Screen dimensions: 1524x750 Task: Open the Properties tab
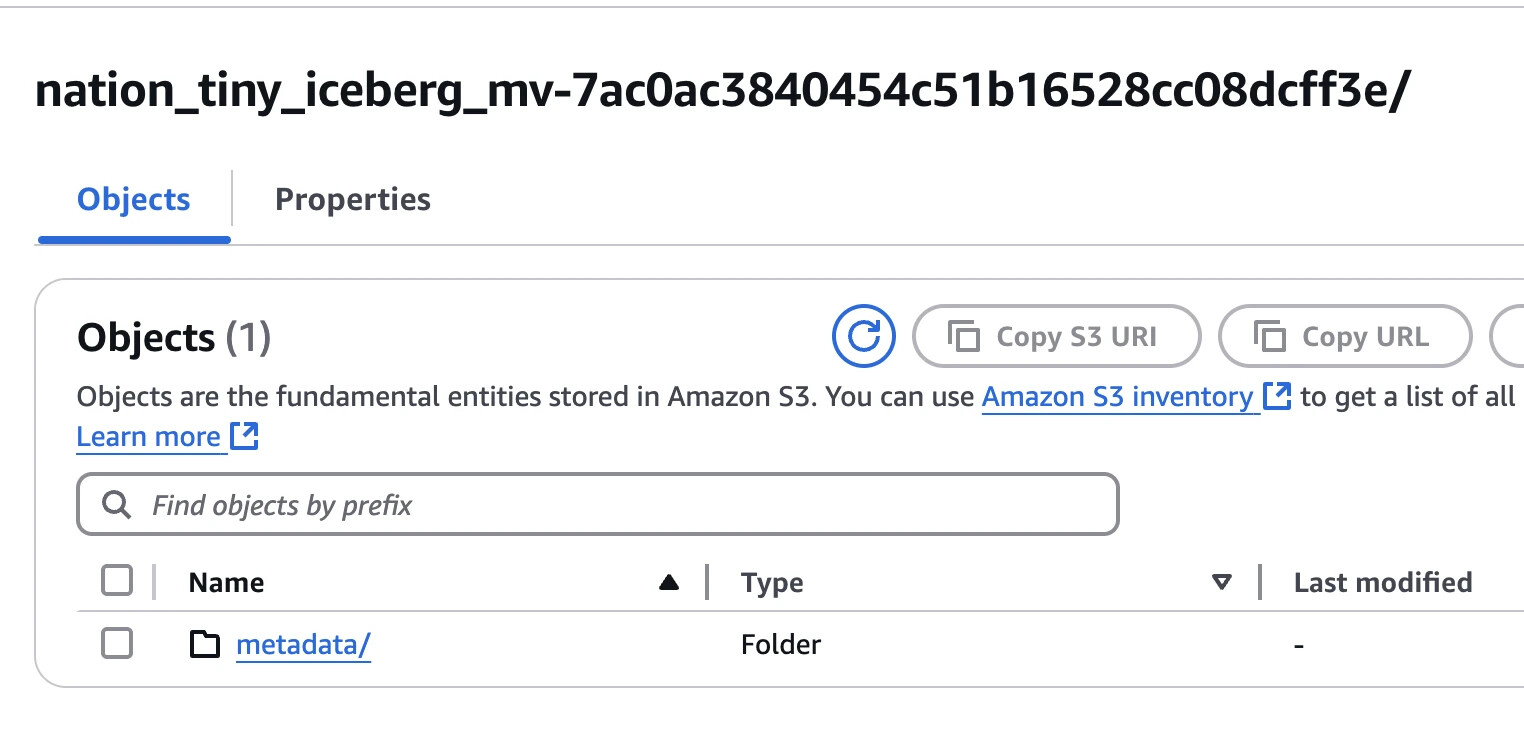pos(352,200)
